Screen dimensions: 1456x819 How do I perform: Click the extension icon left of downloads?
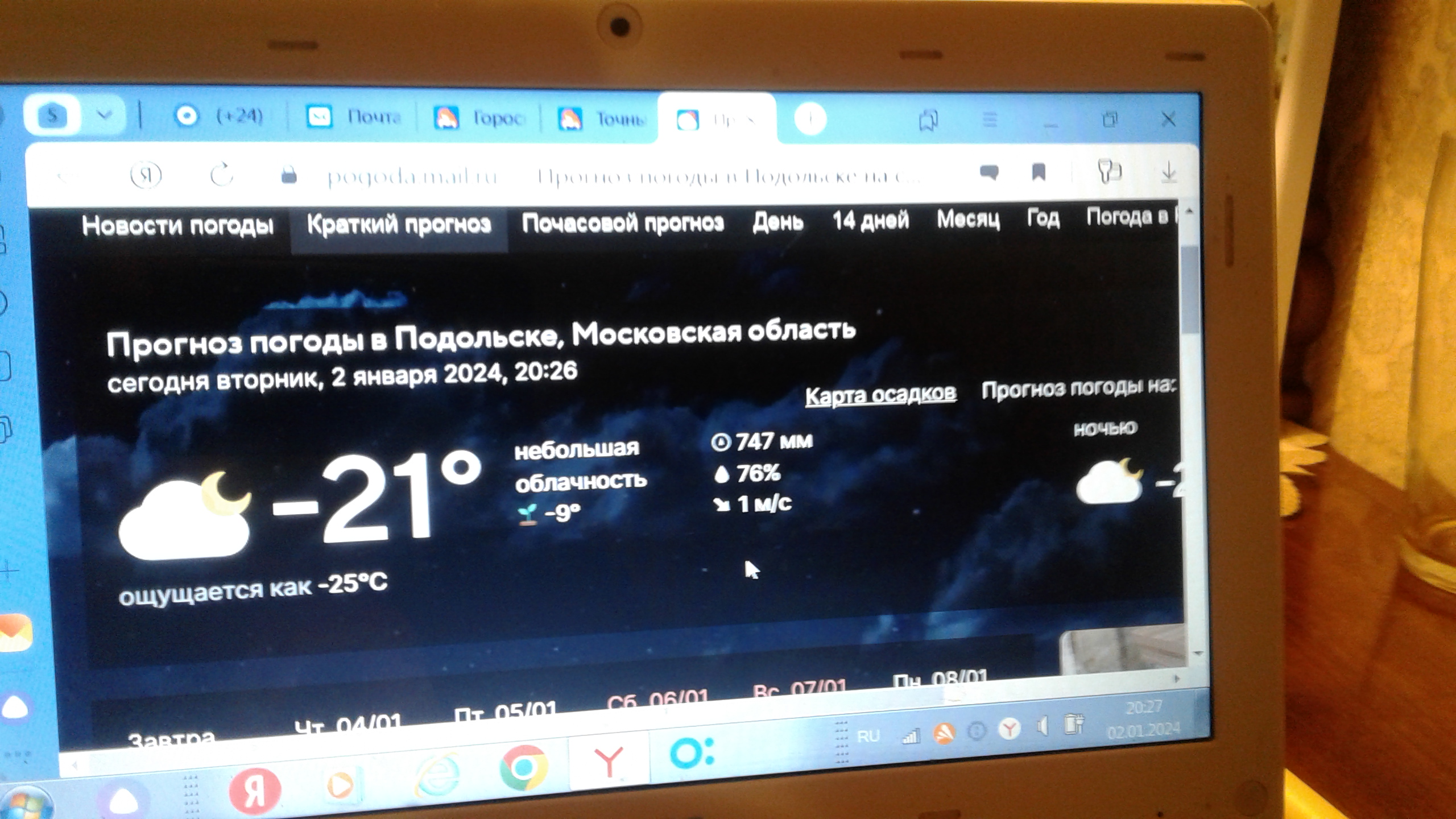(1108, 171)
